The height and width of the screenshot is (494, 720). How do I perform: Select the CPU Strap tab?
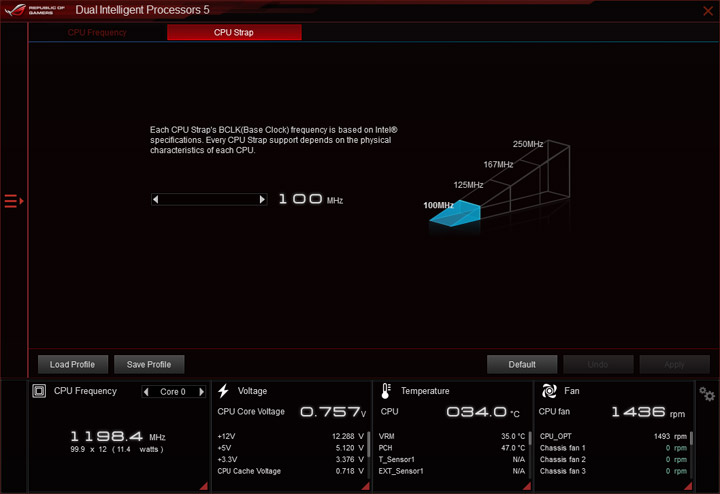click(234, 33)
